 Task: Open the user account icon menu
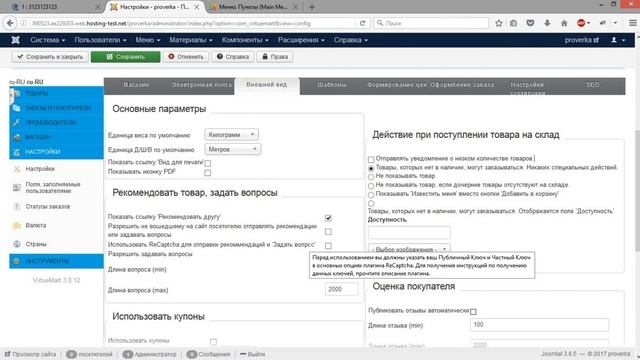click(x=618, y=40)
